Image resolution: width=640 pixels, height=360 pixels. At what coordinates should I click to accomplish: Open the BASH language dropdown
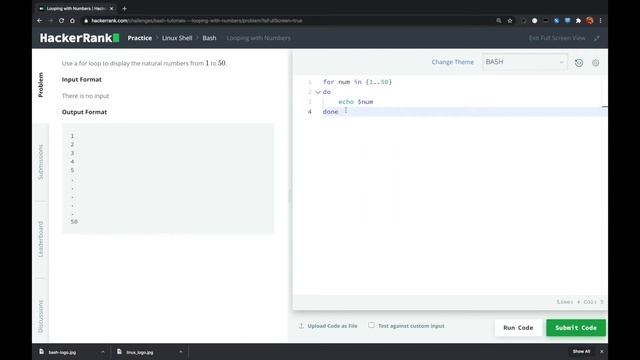pyautogui.click(x=524, y=62)
